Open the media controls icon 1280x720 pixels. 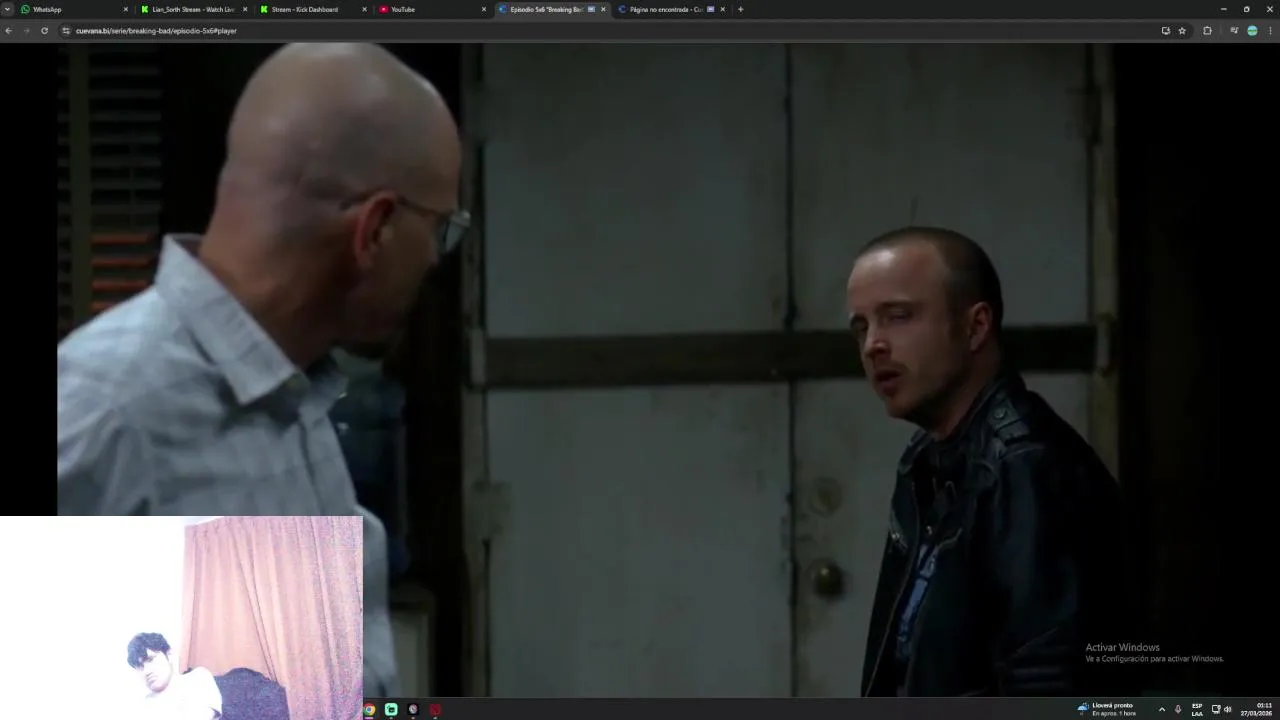click(1234, 31)
